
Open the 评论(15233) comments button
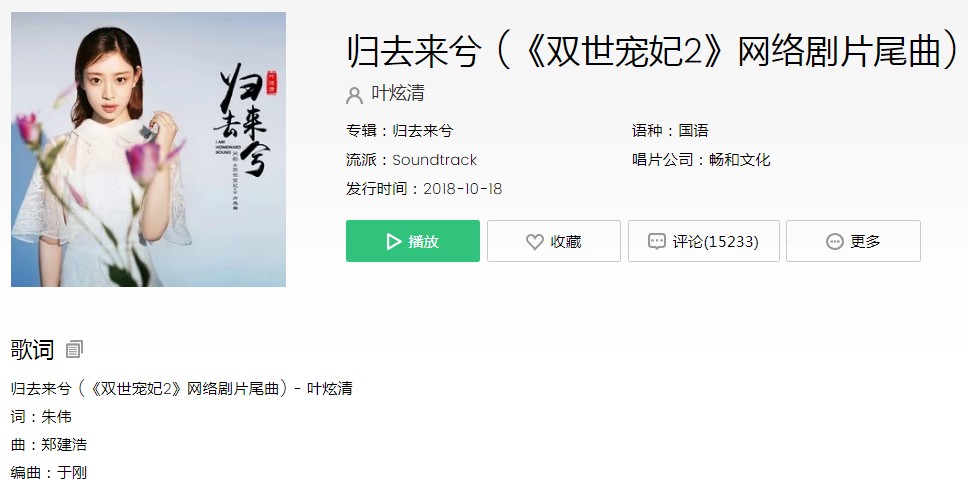click(x=704, y=241)
